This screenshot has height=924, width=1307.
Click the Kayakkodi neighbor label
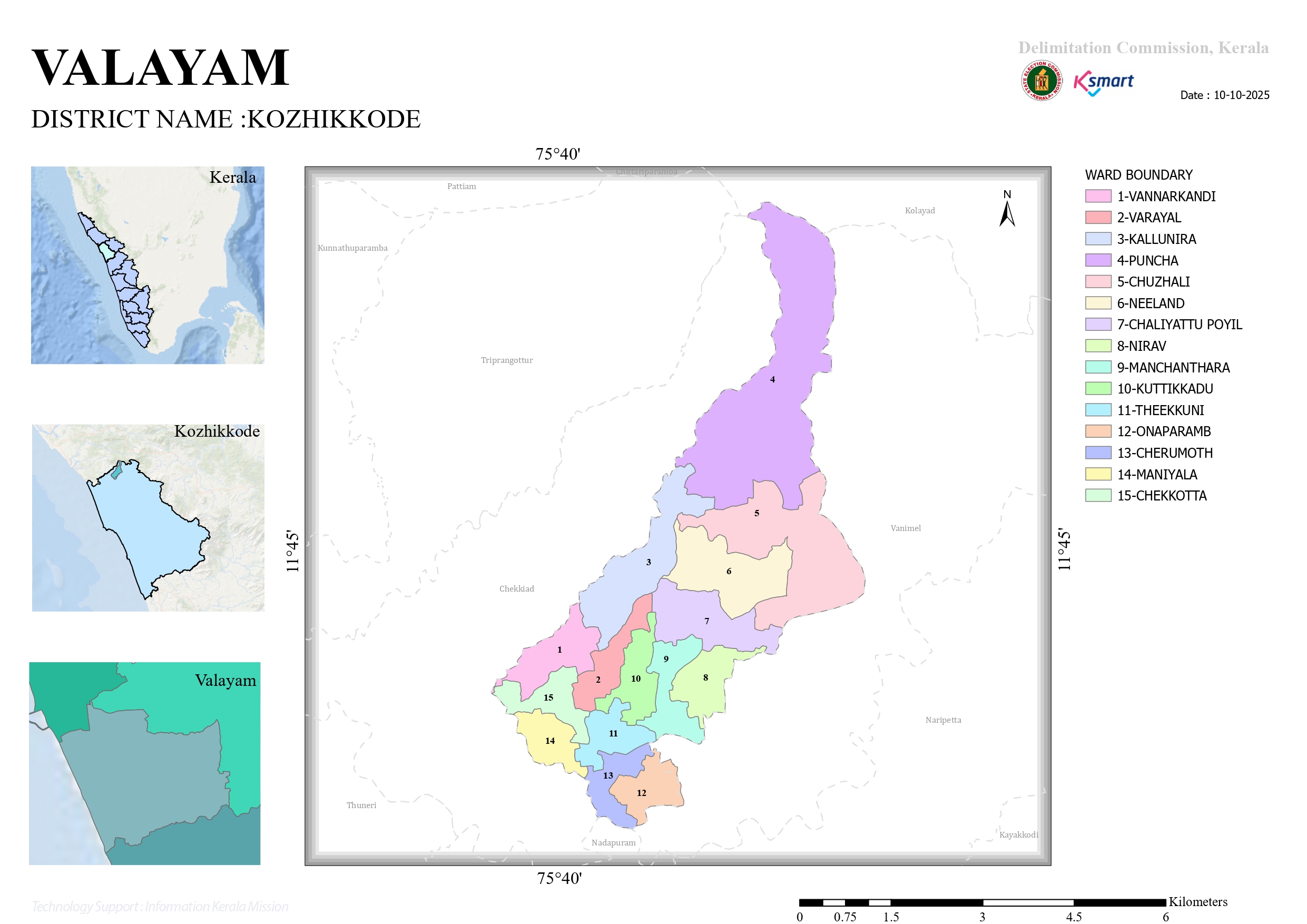point(1019,835)
